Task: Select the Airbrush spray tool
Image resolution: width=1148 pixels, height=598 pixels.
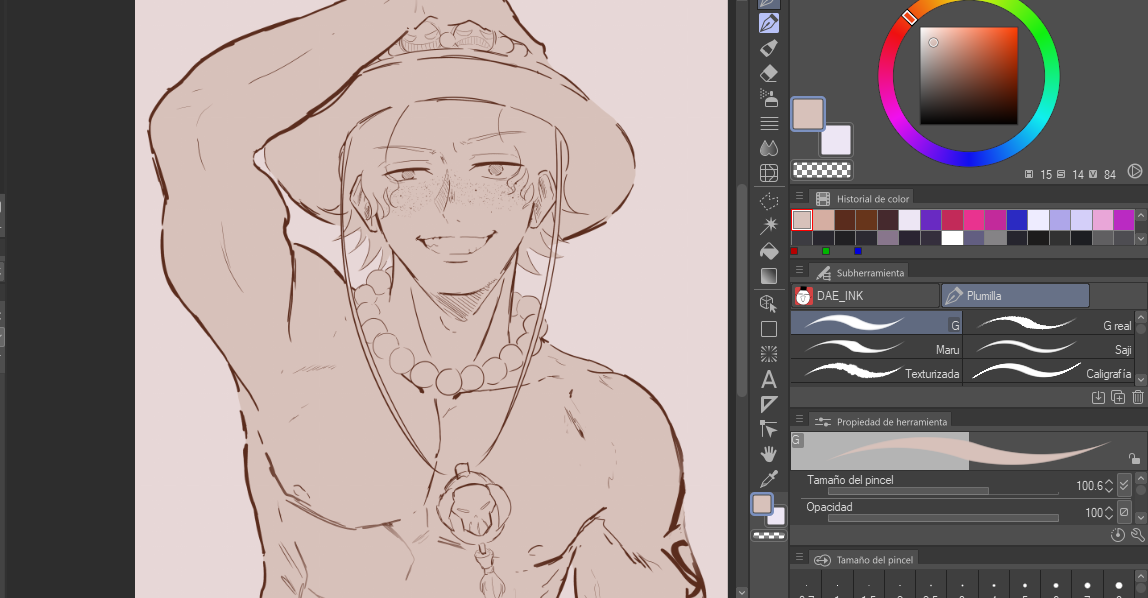Action: pyautogui.click(x=769, y=98)
